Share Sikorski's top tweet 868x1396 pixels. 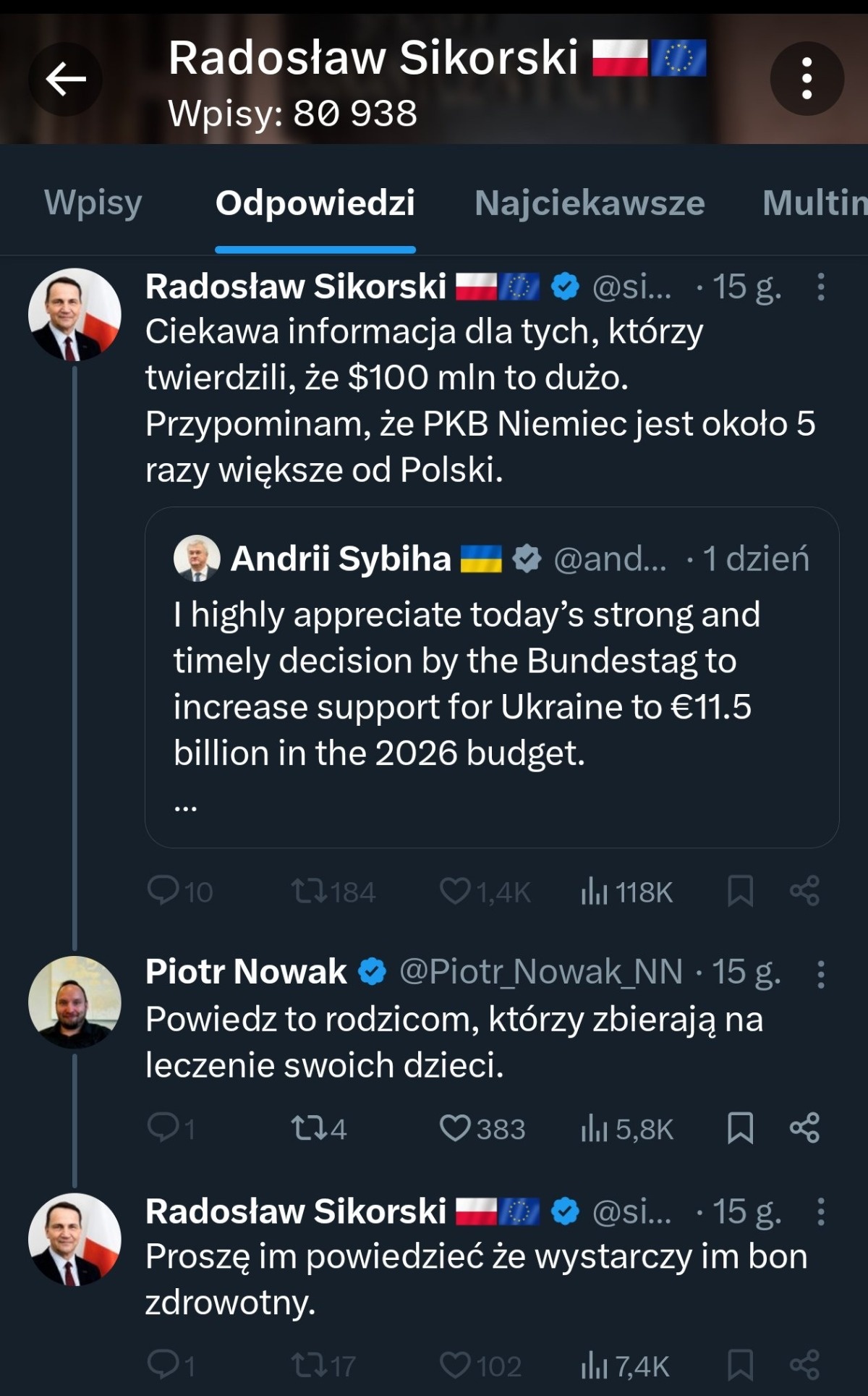coord(804,892)
